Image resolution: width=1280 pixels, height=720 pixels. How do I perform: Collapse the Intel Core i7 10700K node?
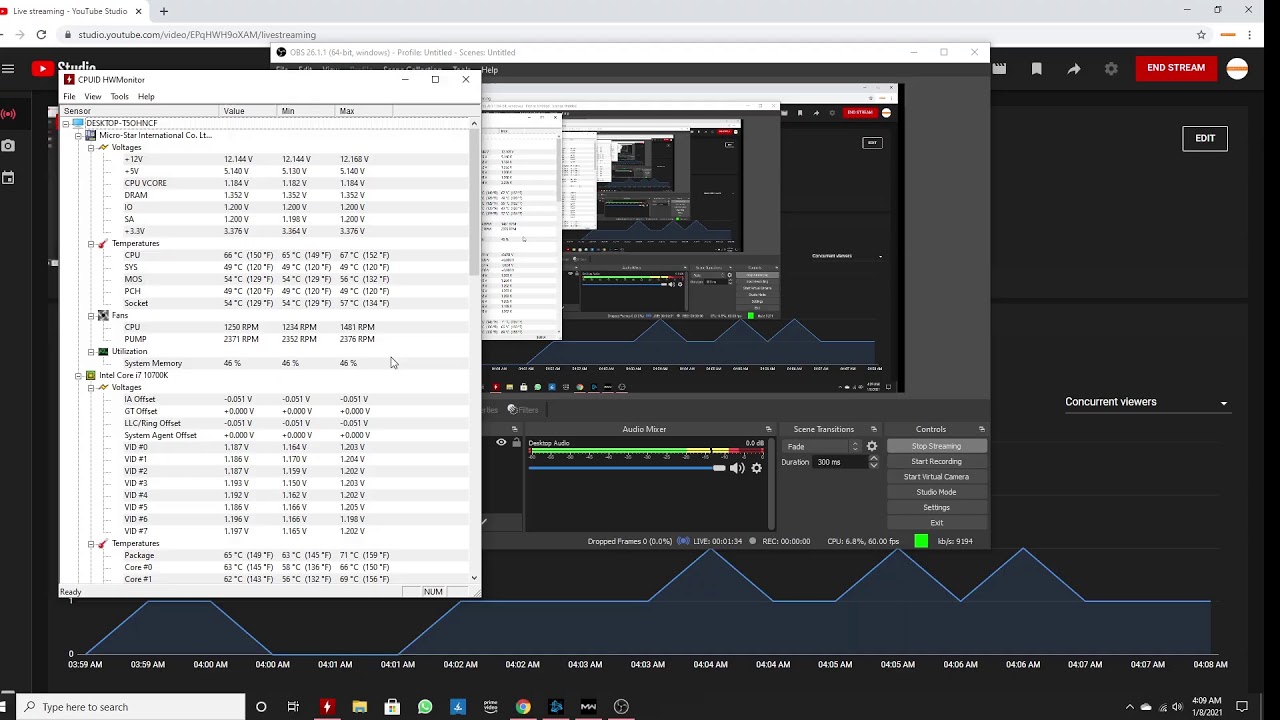coord(78,375)
